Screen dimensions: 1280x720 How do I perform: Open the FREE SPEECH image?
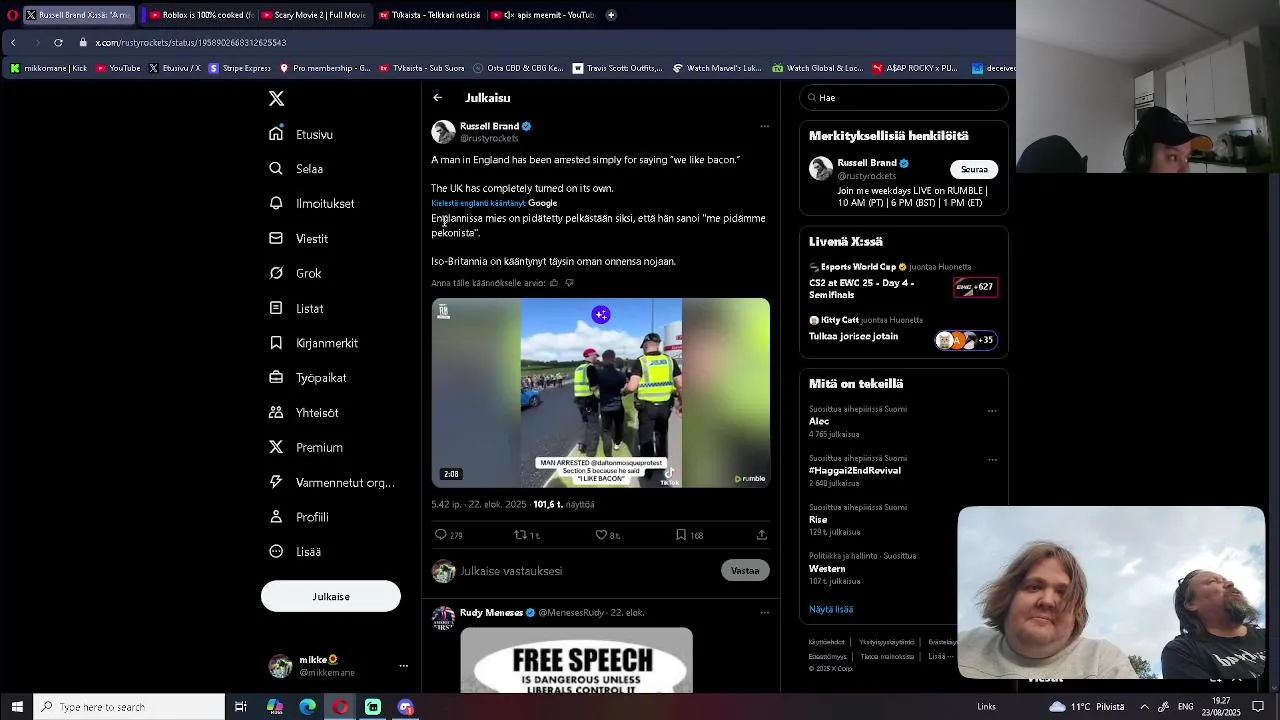pos(576,660)
